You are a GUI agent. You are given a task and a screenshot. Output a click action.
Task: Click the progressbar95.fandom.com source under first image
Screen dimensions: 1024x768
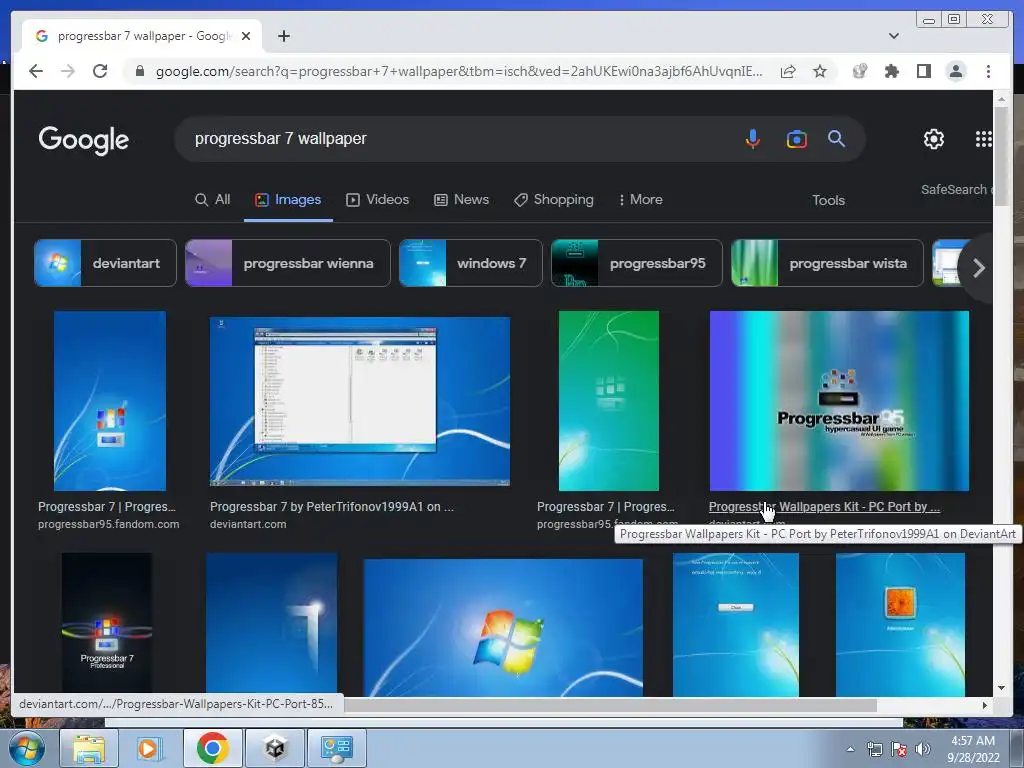108,524
